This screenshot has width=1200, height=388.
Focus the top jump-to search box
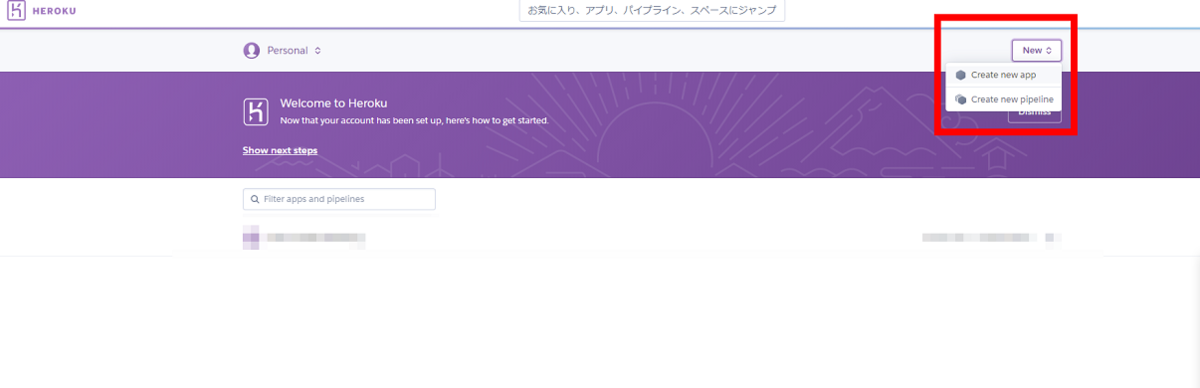click(652, 10)
